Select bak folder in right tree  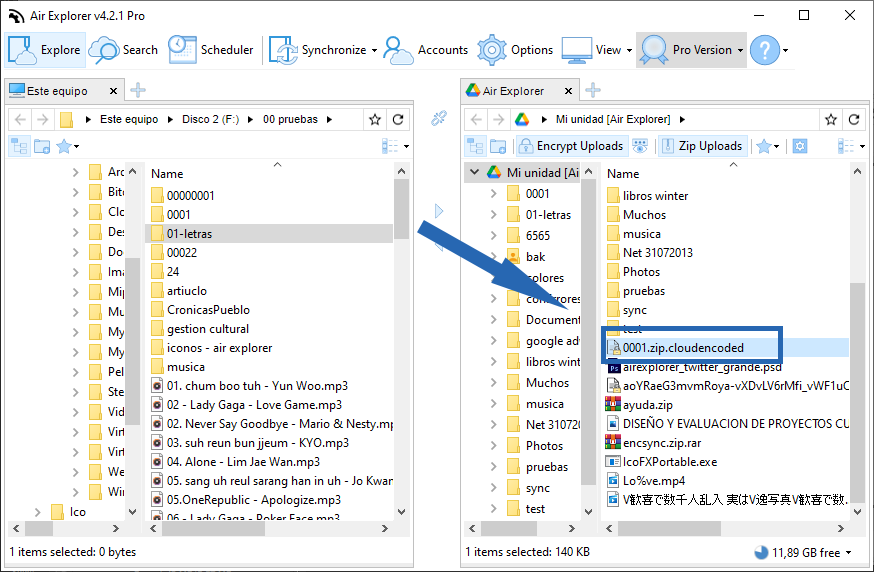coord(535,257)
